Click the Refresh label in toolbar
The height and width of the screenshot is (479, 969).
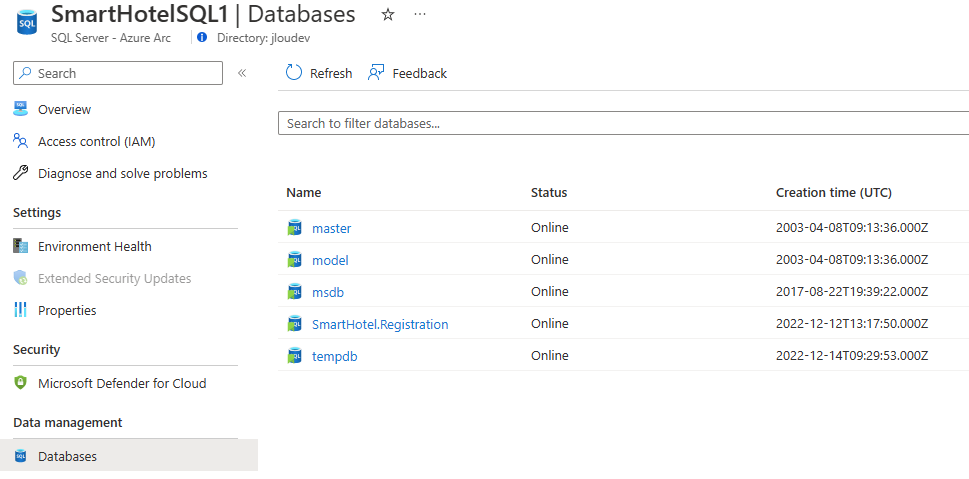tap(331, 74)
